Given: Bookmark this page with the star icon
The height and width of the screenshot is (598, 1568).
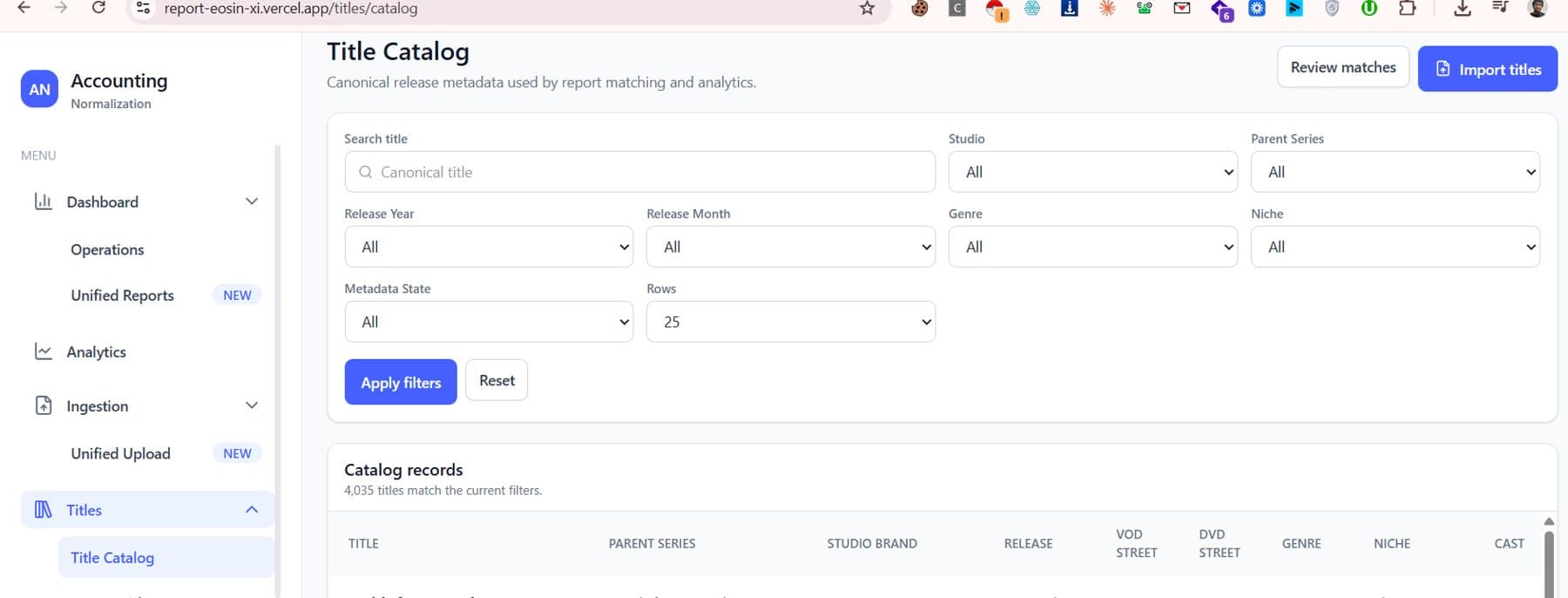Looking at the screenshot, I should (x=867, y=9).
